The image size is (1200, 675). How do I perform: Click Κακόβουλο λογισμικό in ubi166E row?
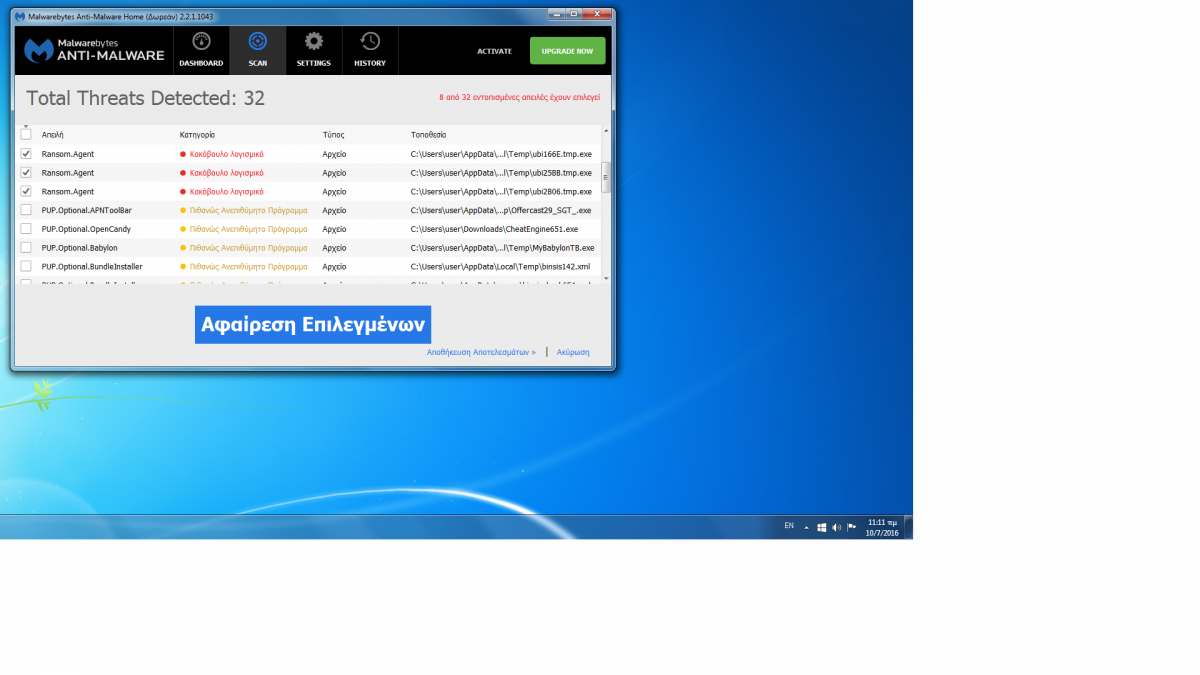pyautogui.click(x=226, y=154)
